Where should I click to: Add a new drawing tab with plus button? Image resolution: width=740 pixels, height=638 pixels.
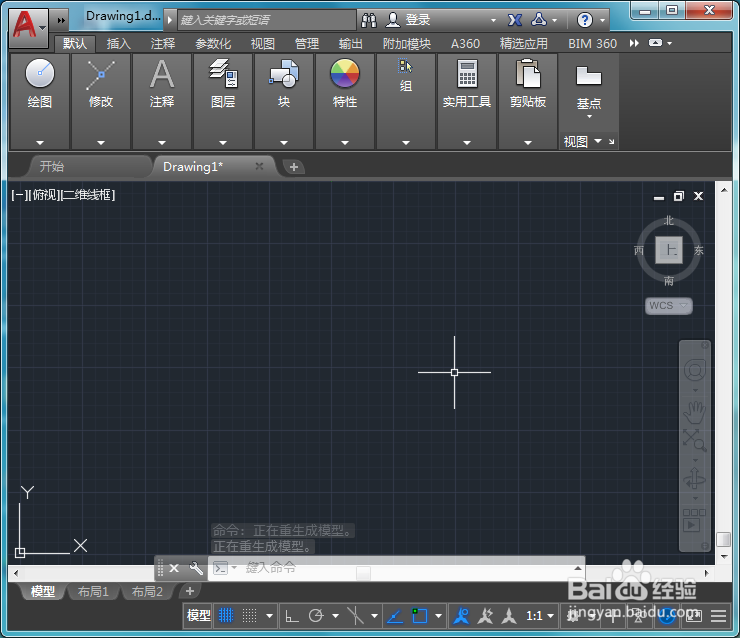click(294, 167)
